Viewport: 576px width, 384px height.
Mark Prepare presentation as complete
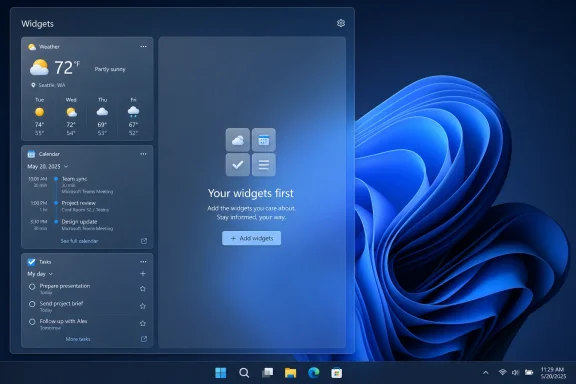(x=32, y=287)
